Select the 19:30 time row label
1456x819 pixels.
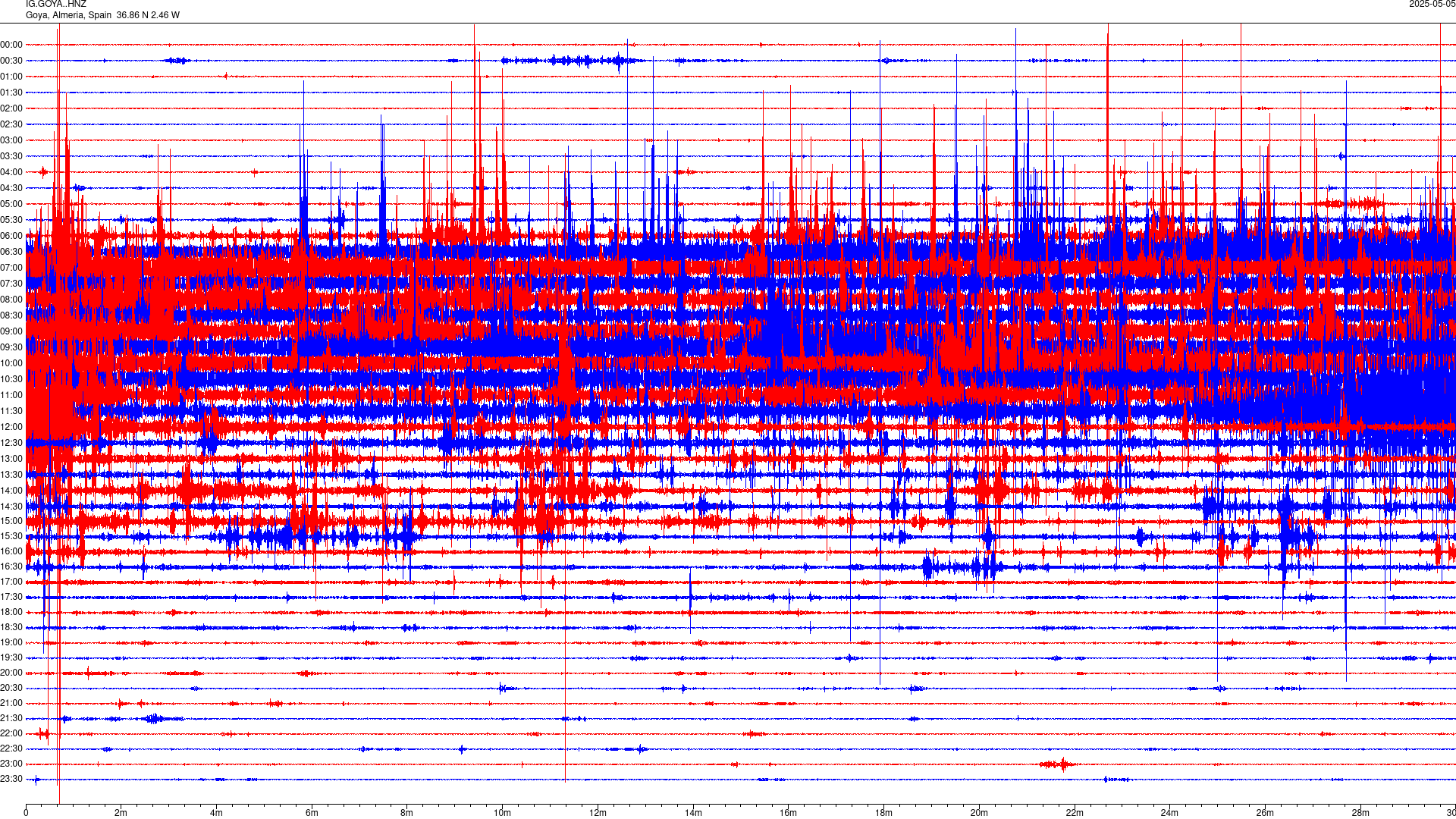point(11,657)
